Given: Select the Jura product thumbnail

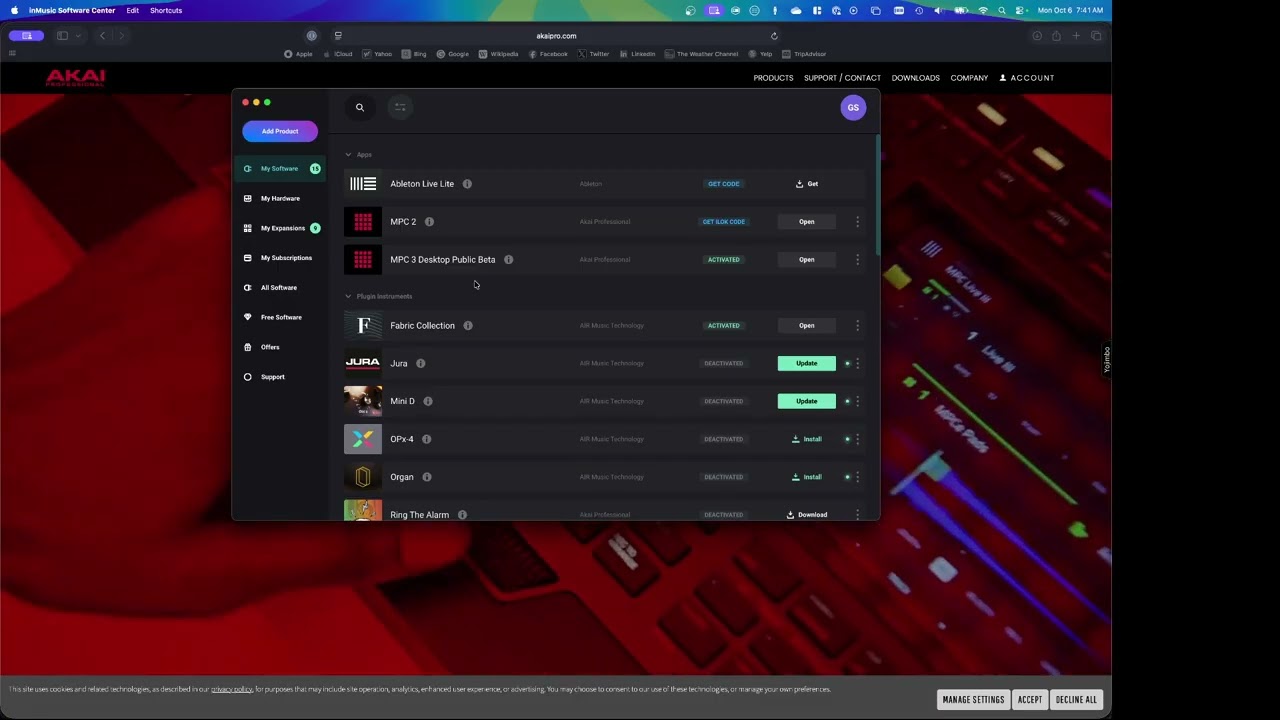Looking at the screenshot, I should point(363,363).
